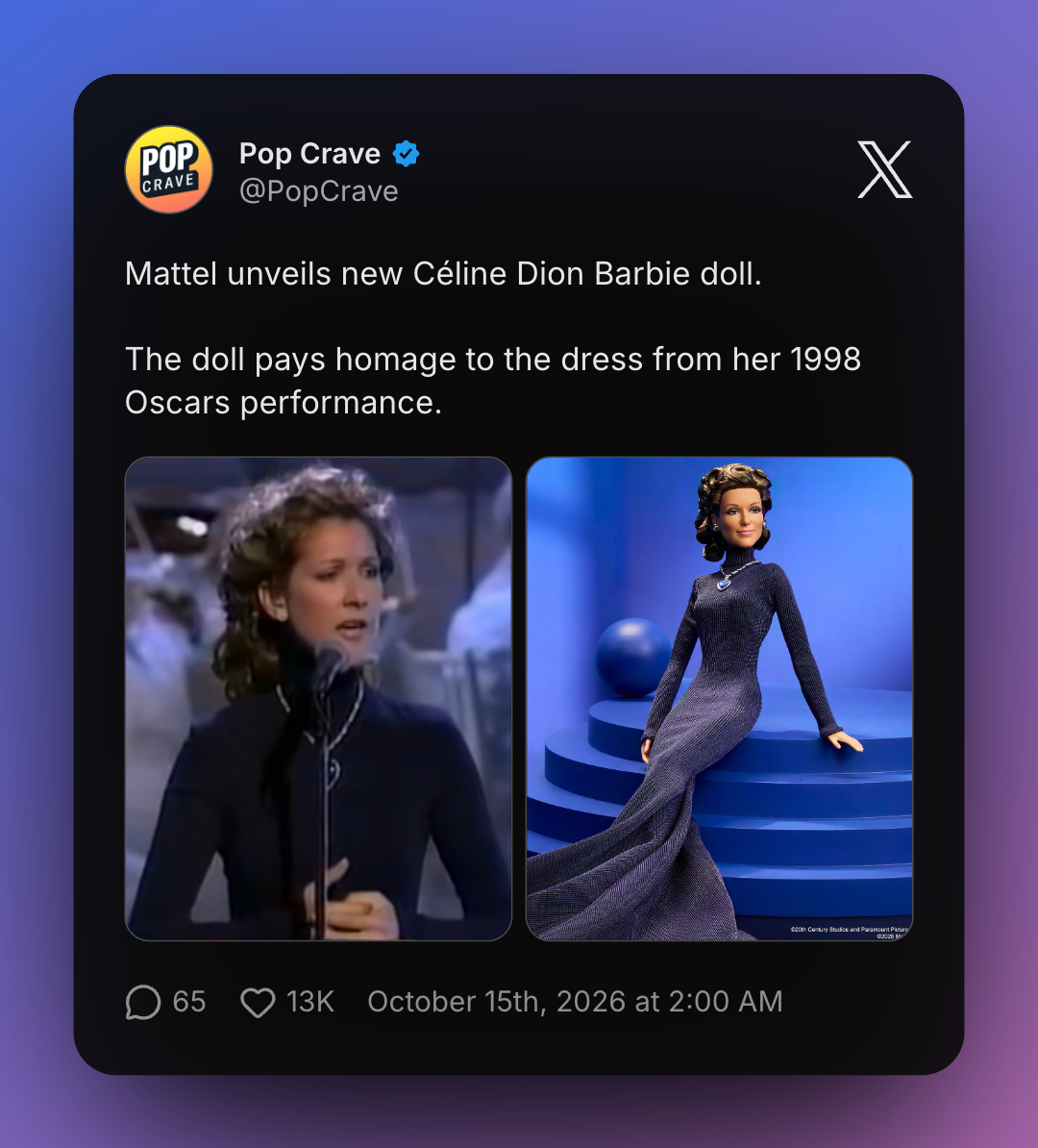Screen dimensions: 1038x1148
Task: Click the 65 replies count
Action: coord(189,1002)
